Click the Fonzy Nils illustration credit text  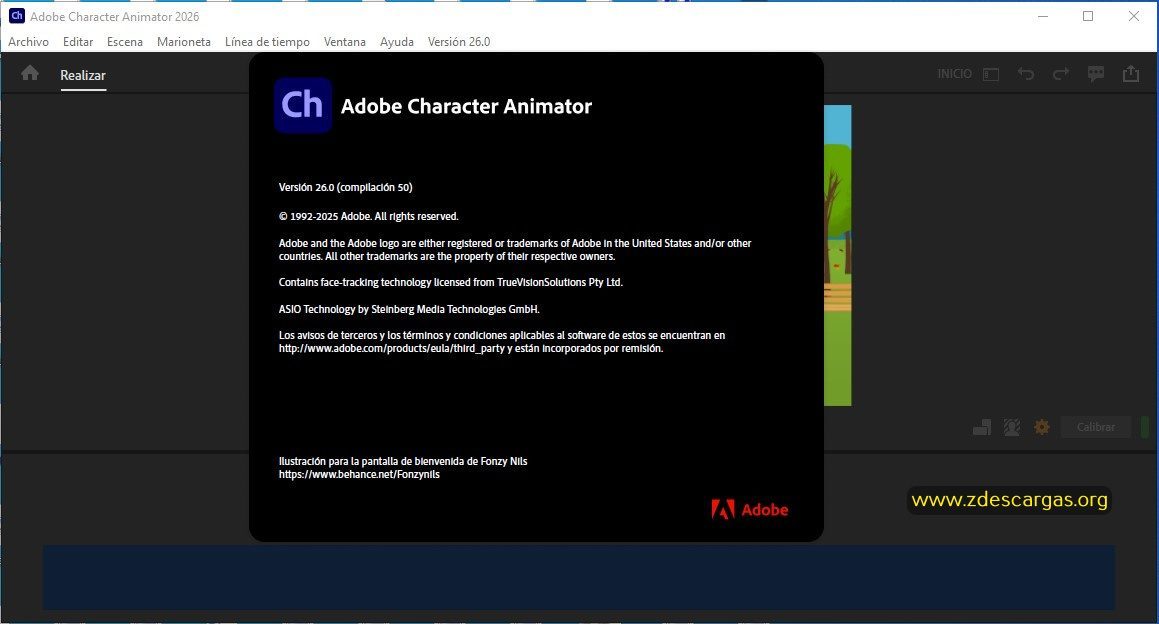click(403, 461)
